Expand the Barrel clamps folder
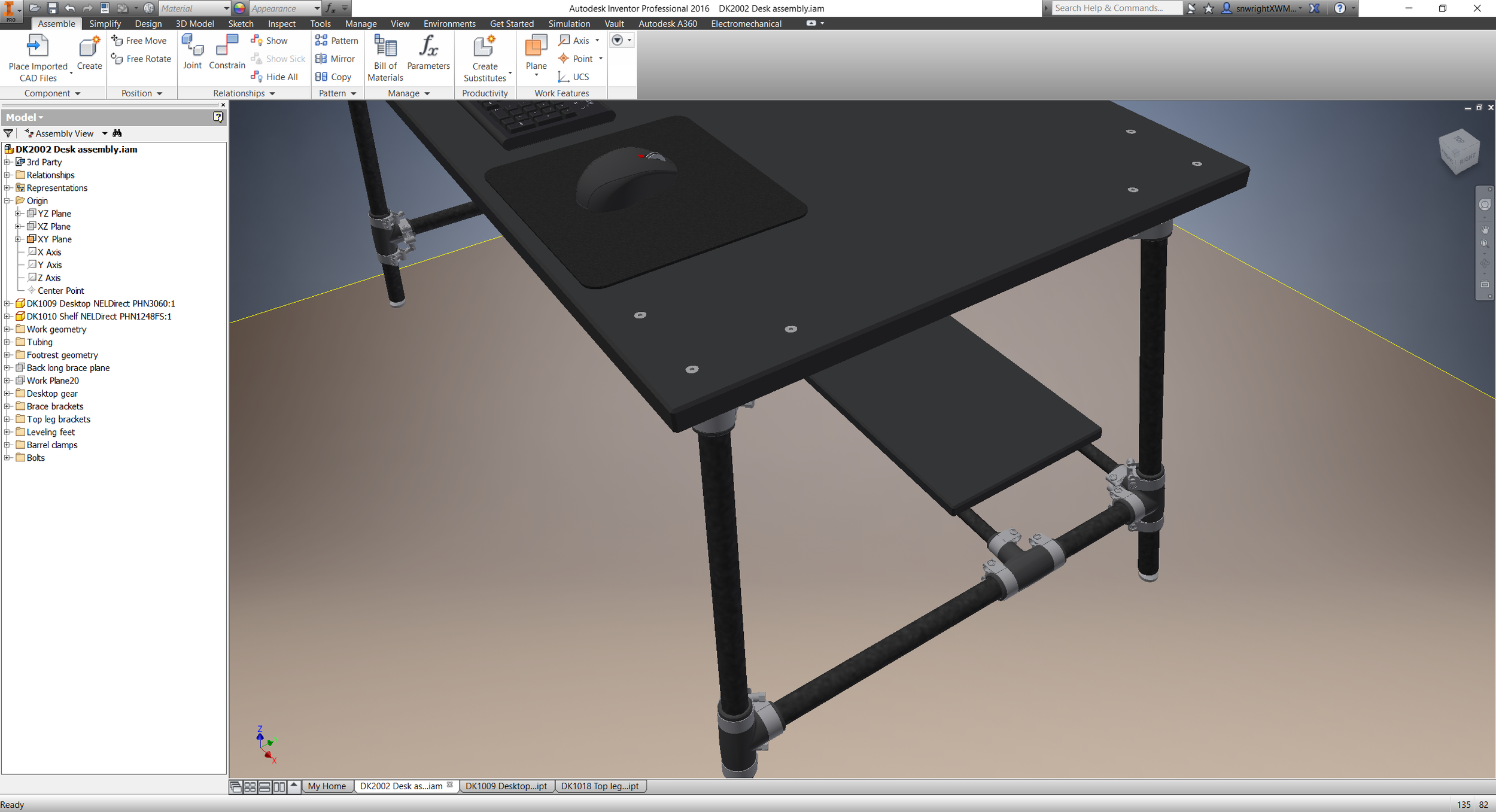This screenshot has width=1496, height=812. 7,445
